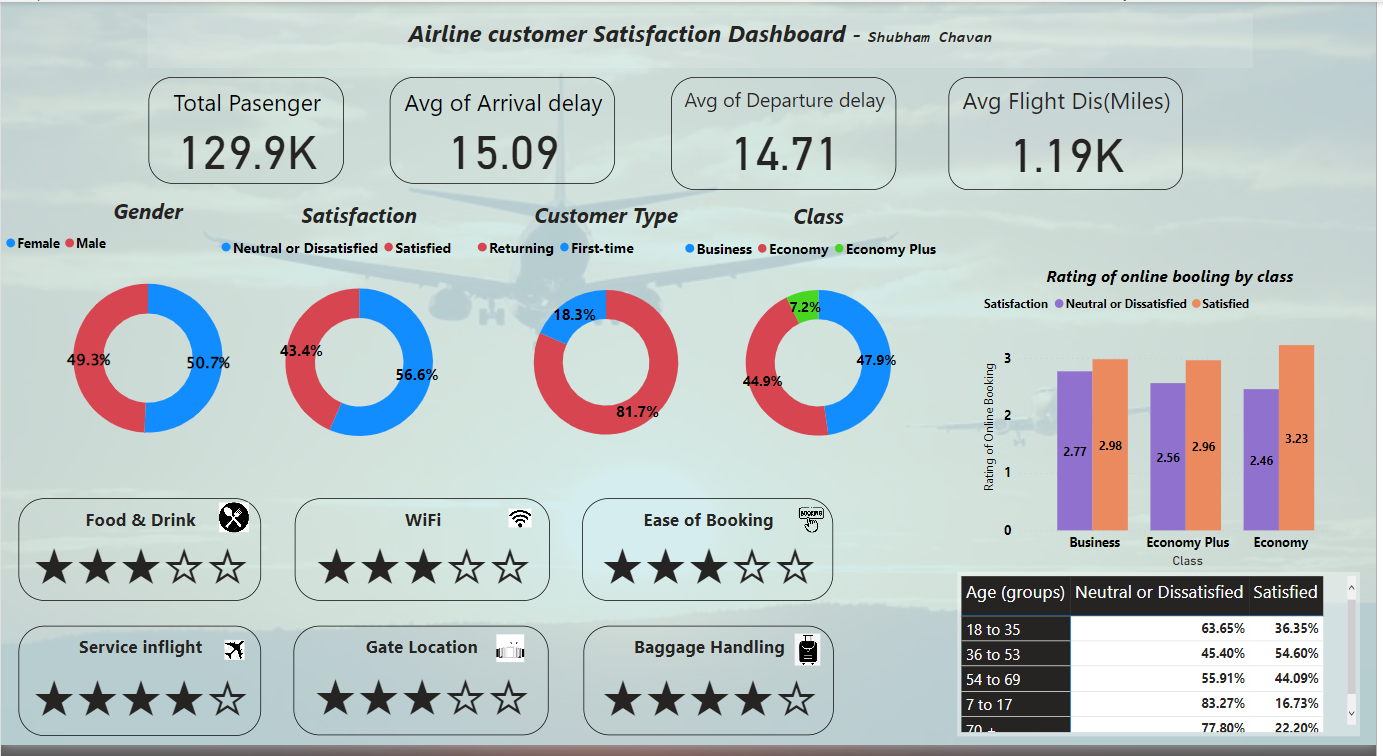Click the fork and knife icon on Food & Drink card

click(x=234, y=518)
